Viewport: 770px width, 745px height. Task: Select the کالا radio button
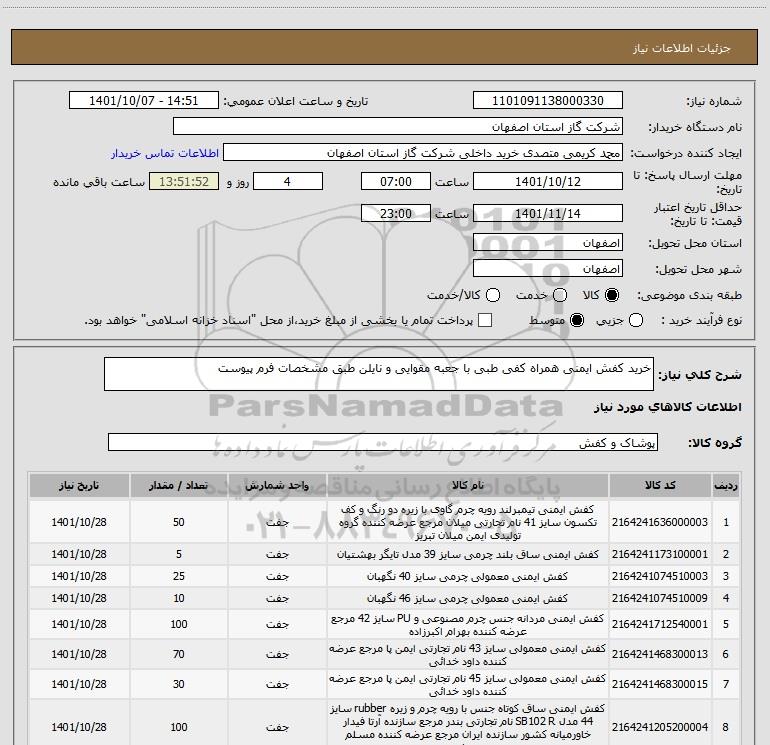tap(612, 295)
